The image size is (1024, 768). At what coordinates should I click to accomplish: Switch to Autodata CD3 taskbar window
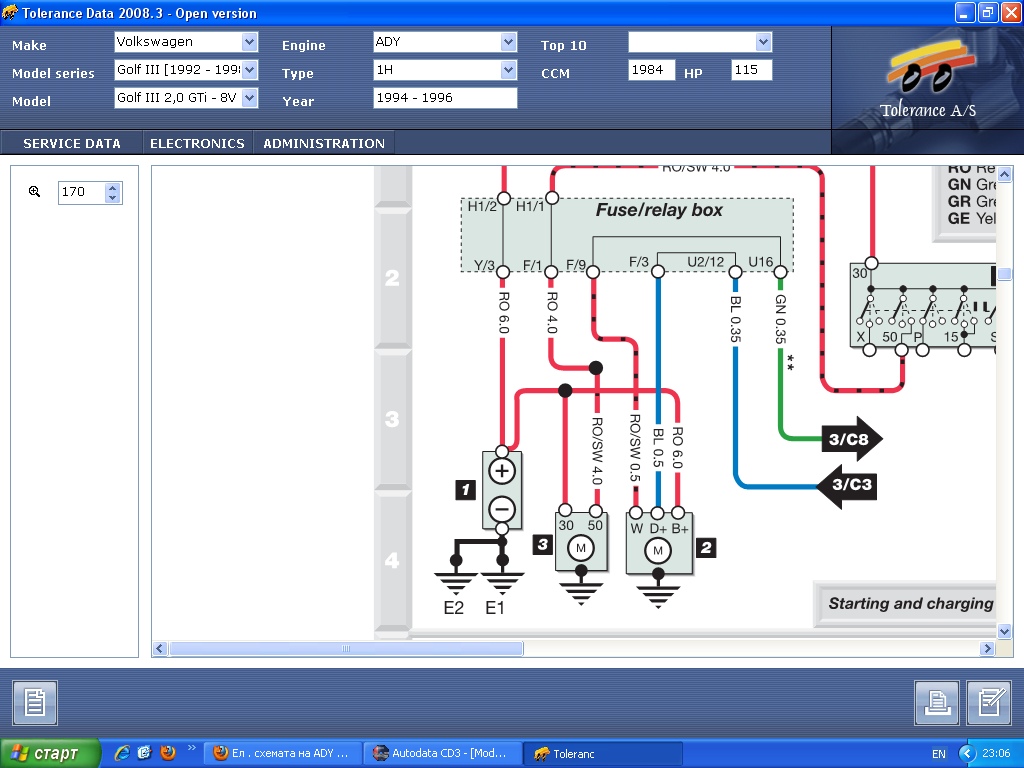pos(443,753)
